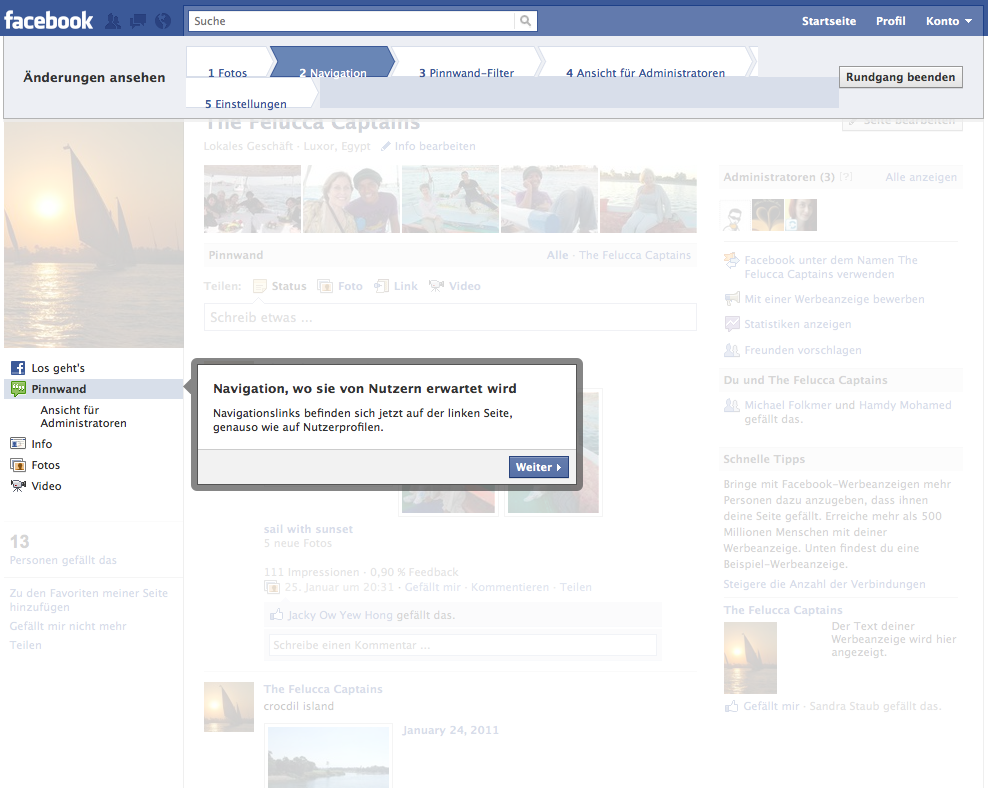Click Alle anzeigen for administrators

tap(921, 177)
